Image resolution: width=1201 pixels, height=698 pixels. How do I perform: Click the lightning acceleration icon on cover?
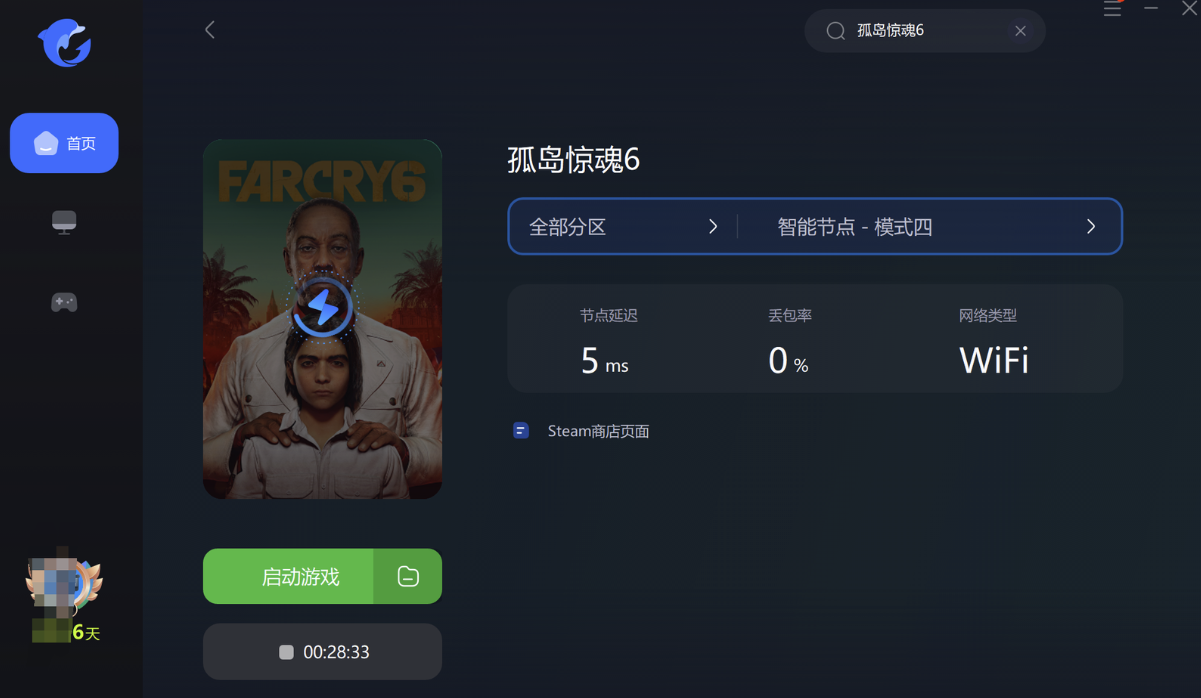322,308
